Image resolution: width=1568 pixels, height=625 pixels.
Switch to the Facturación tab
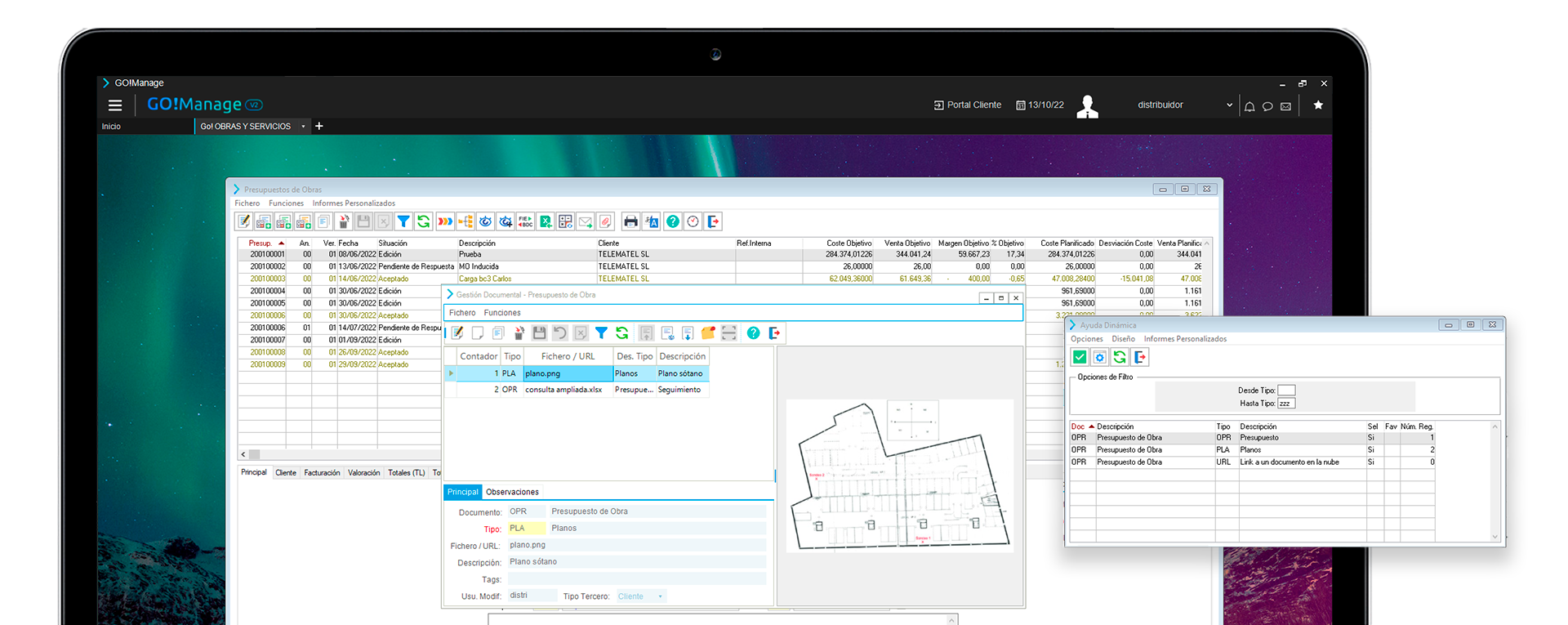click(x=322, y=473)
